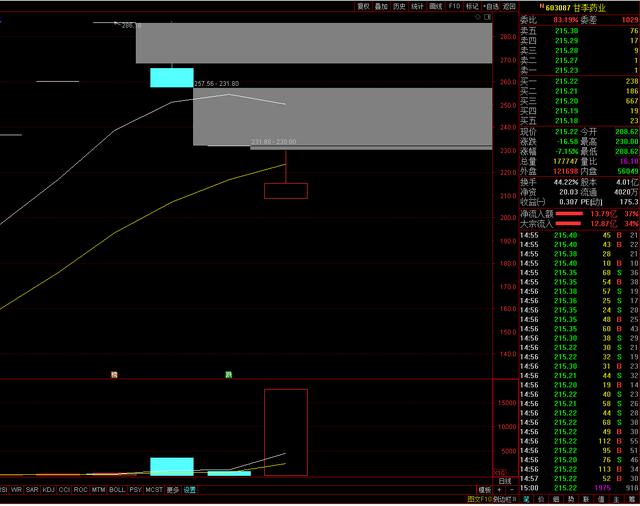The width and height of the screenshot is (640, 506).
Task: Open the F10 company info
Action: tap(454, 6)
